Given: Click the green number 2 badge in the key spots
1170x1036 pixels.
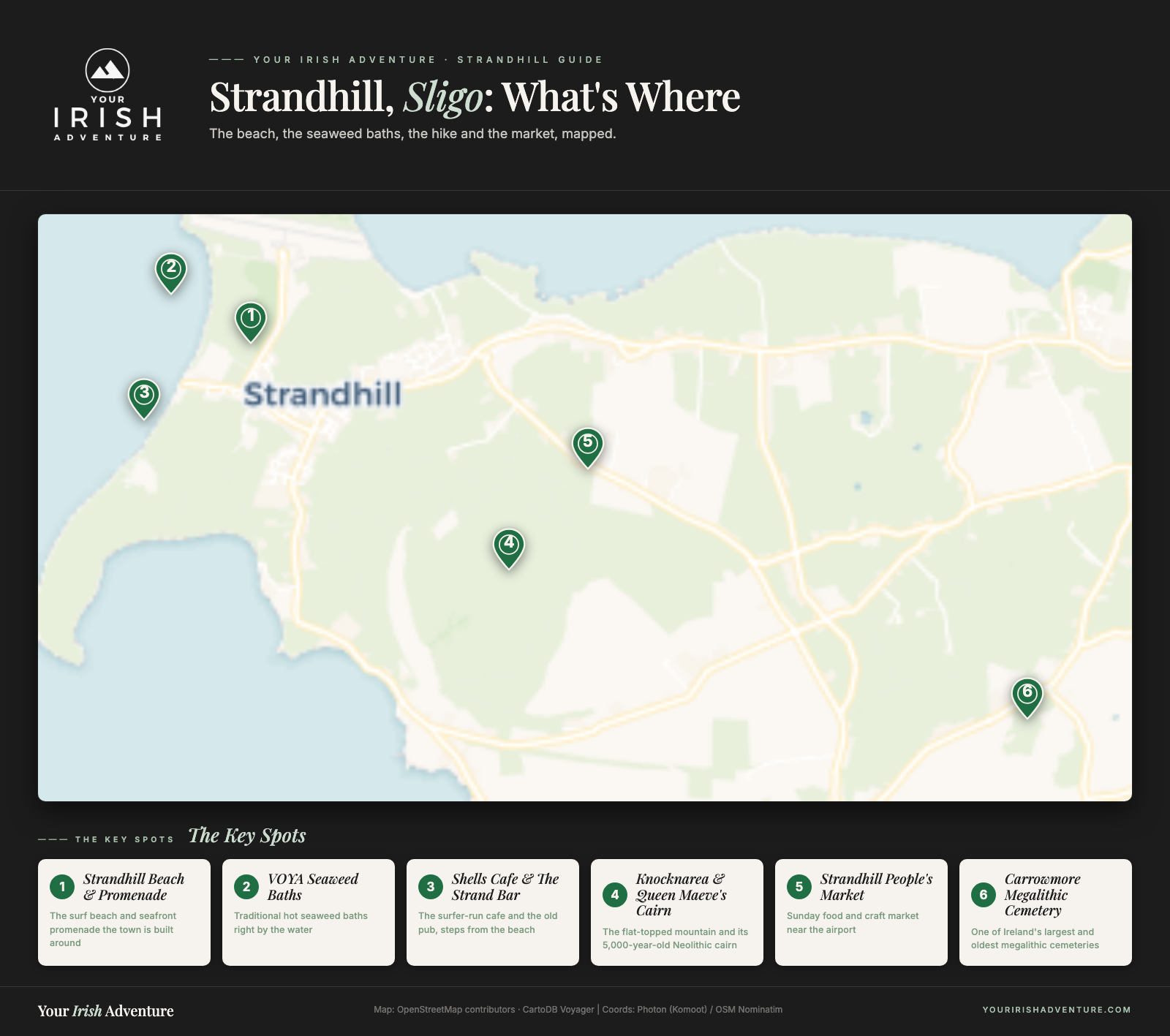Looking at the screenshot, I should click(246, 887).
